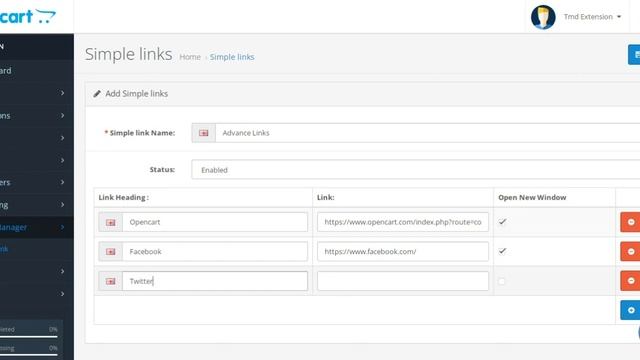Viewport: 640px width, 360px height.
Task: Toggle Open New Window for Opencart row
Action: pos(502,222)
